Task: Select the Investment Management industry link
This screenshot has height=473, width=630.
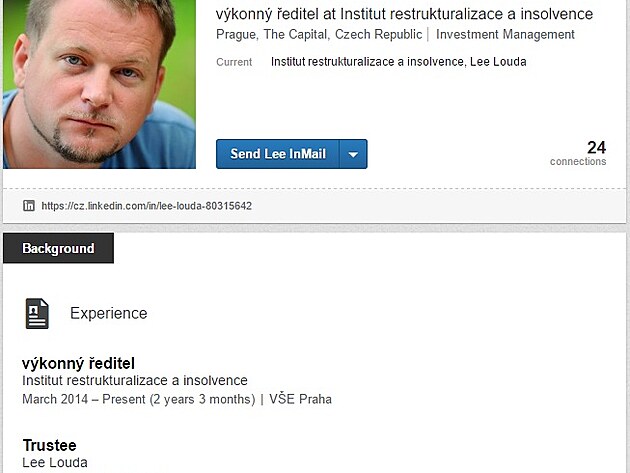Action: (505, 34)
